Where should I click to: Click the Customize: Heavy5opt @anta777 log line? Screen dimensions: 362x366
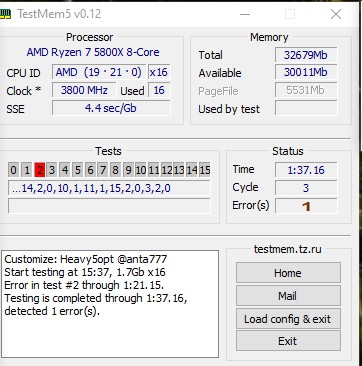pos(86,259)
